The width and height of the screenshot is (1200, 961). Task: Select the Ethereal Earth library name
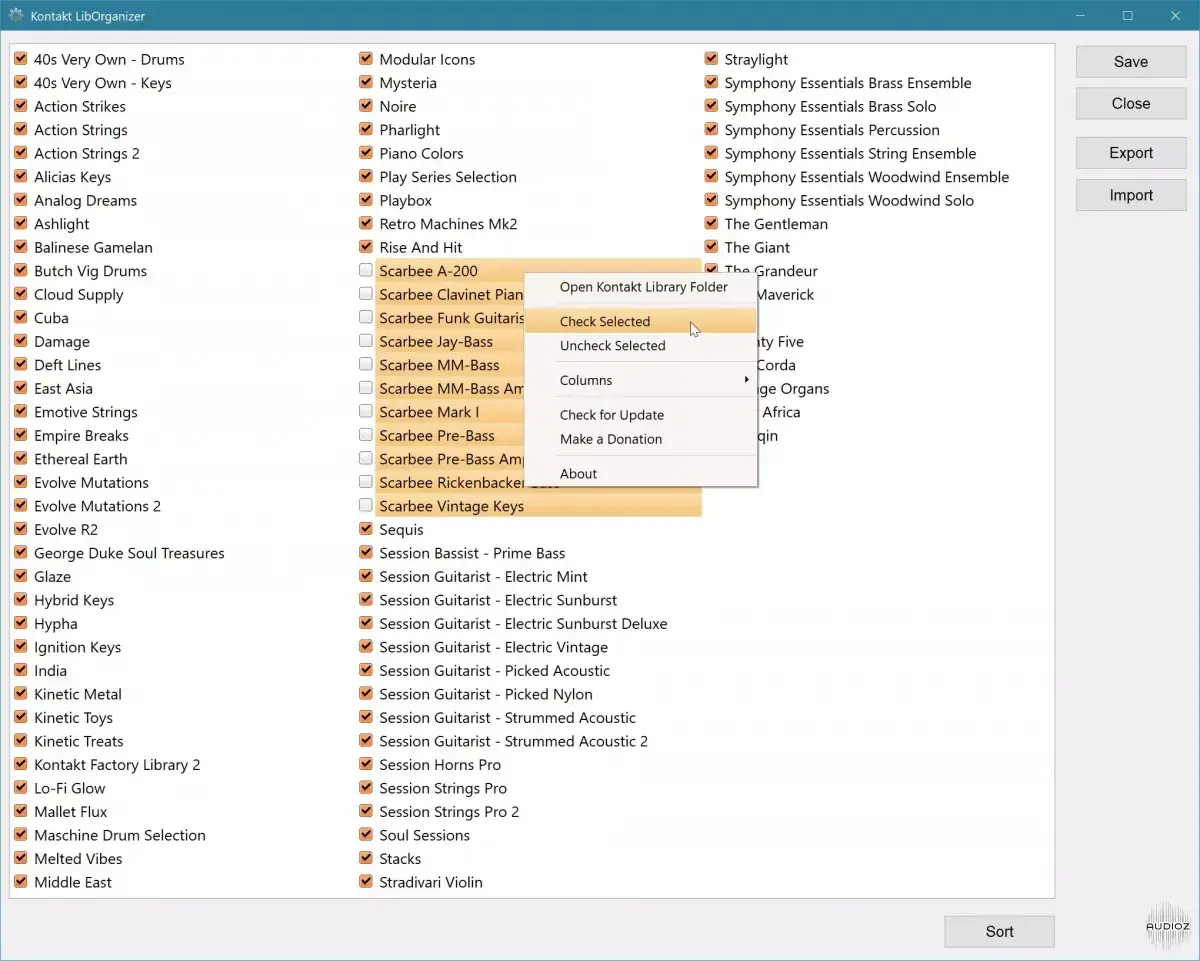(x=80, y=459)
